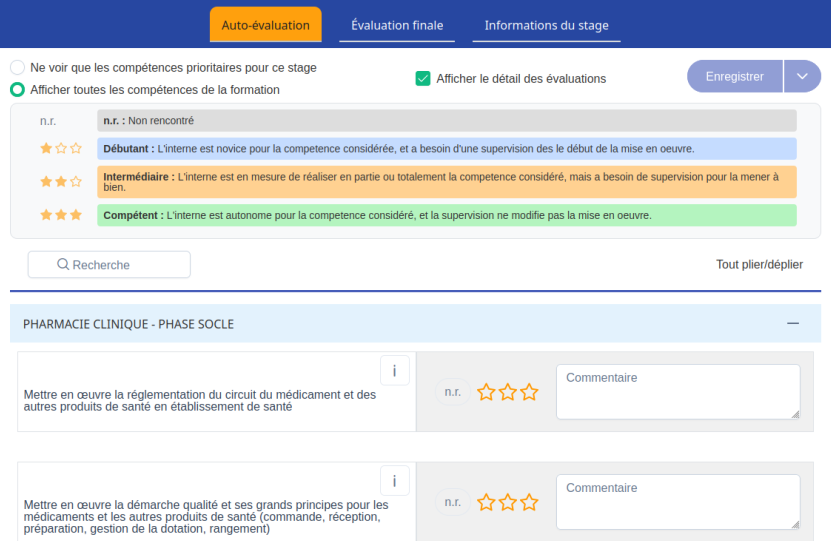Screen dimensions: 831x541
Task: Click first star for réglementation du circuit competence
Action: click(487, 392)
